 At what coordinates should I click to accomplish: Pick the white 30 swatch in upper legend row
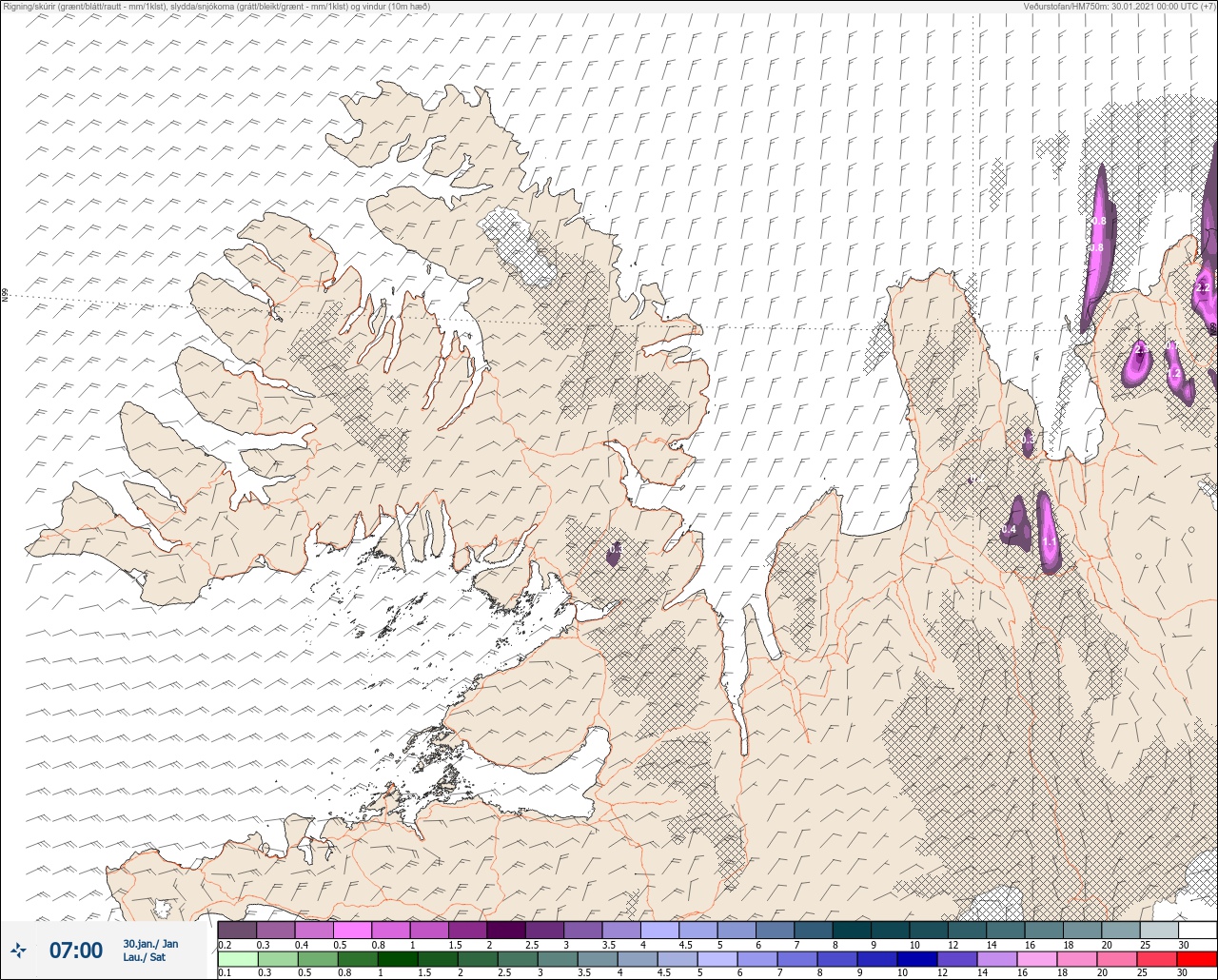click(x=1198, y=930)
